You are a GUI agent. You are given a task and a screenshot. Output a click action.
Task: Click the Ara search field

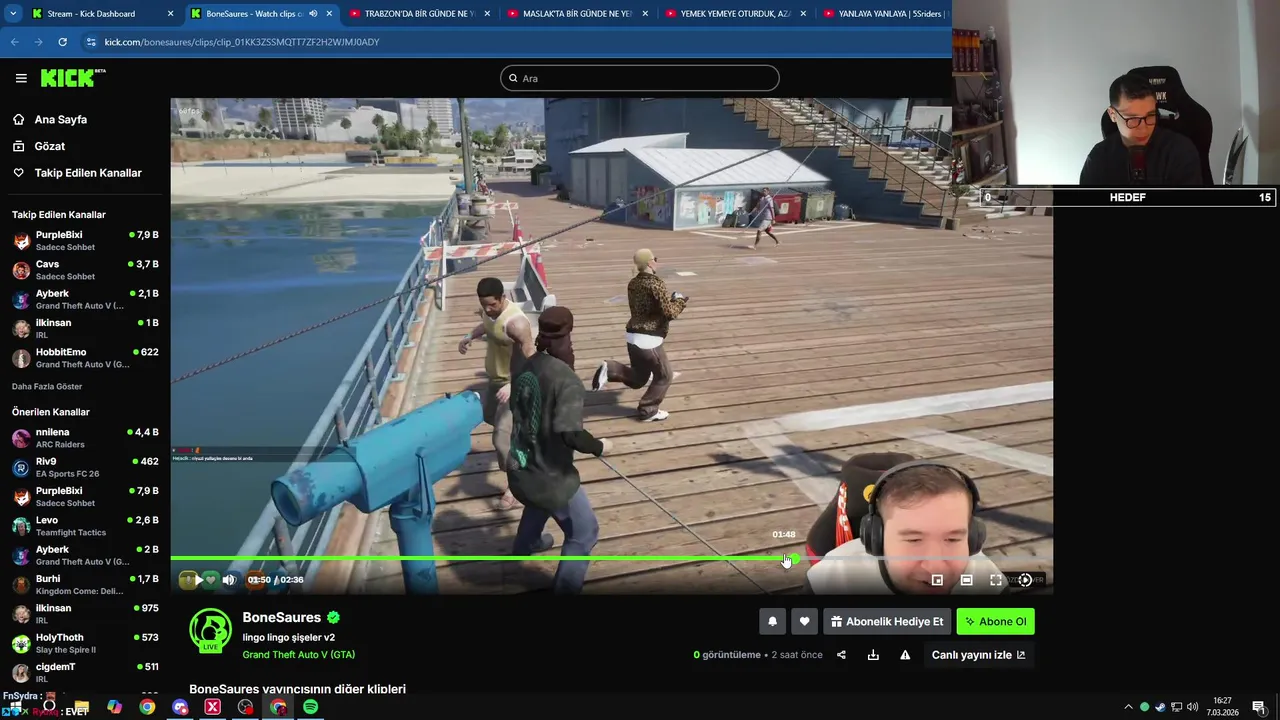pos(640,78)
